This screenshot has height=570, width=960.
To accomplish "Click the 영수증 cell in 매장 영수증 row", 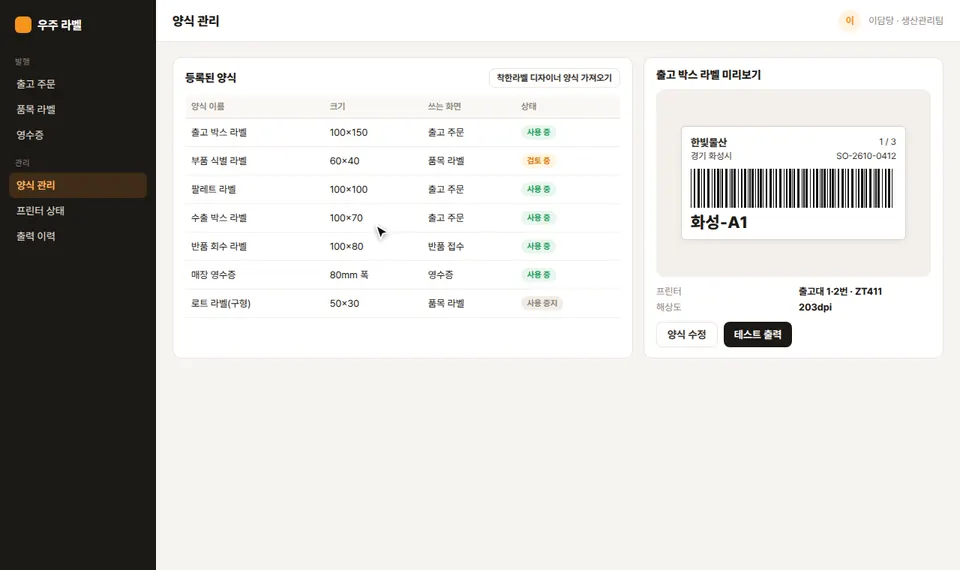I will click(440, 275).
